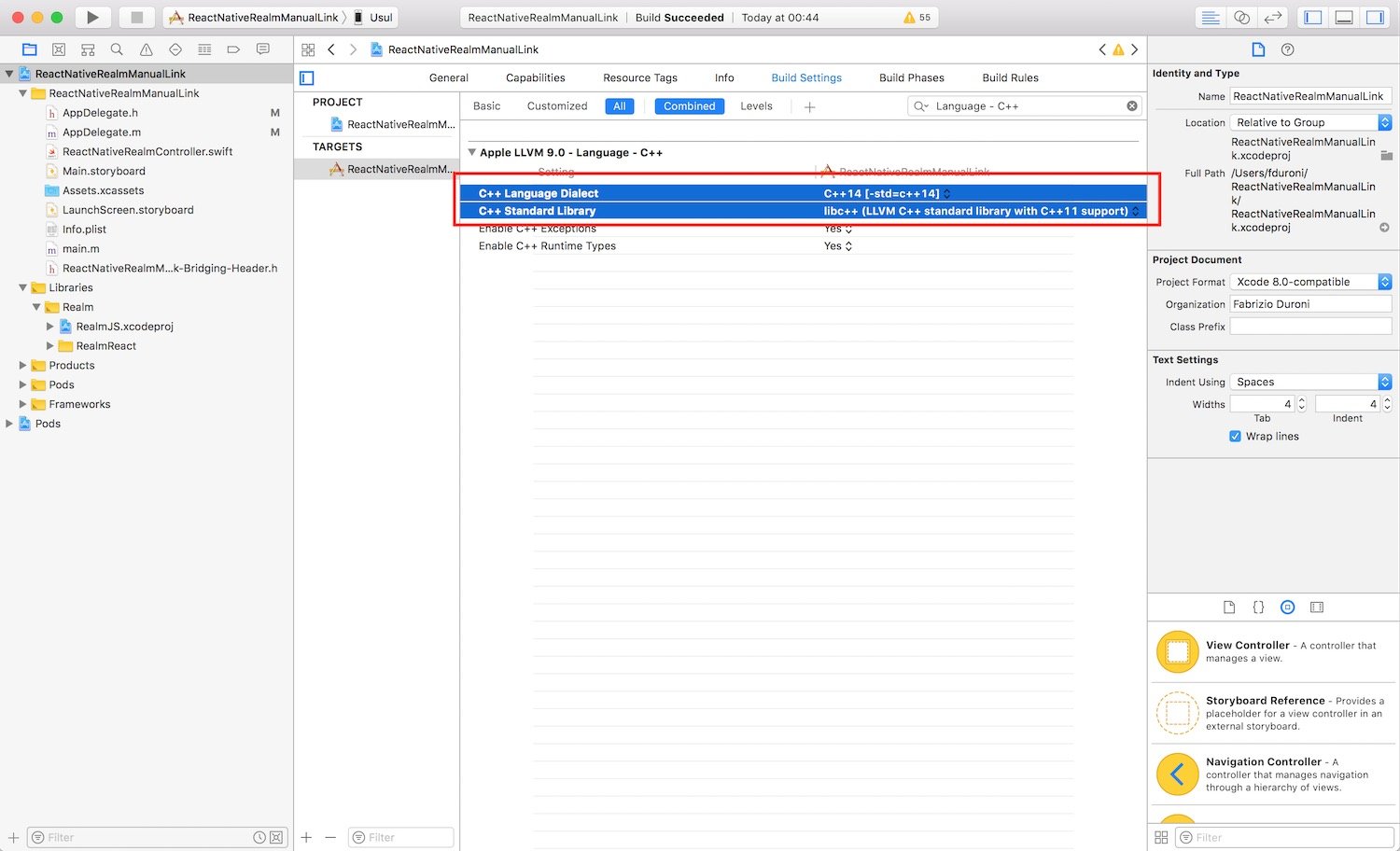Image resolution: width=1400 pixels, height=851 pixels.
Task: Toggle the Debug area visibility
Action: pyautogui.click(x=1344, y=18)
